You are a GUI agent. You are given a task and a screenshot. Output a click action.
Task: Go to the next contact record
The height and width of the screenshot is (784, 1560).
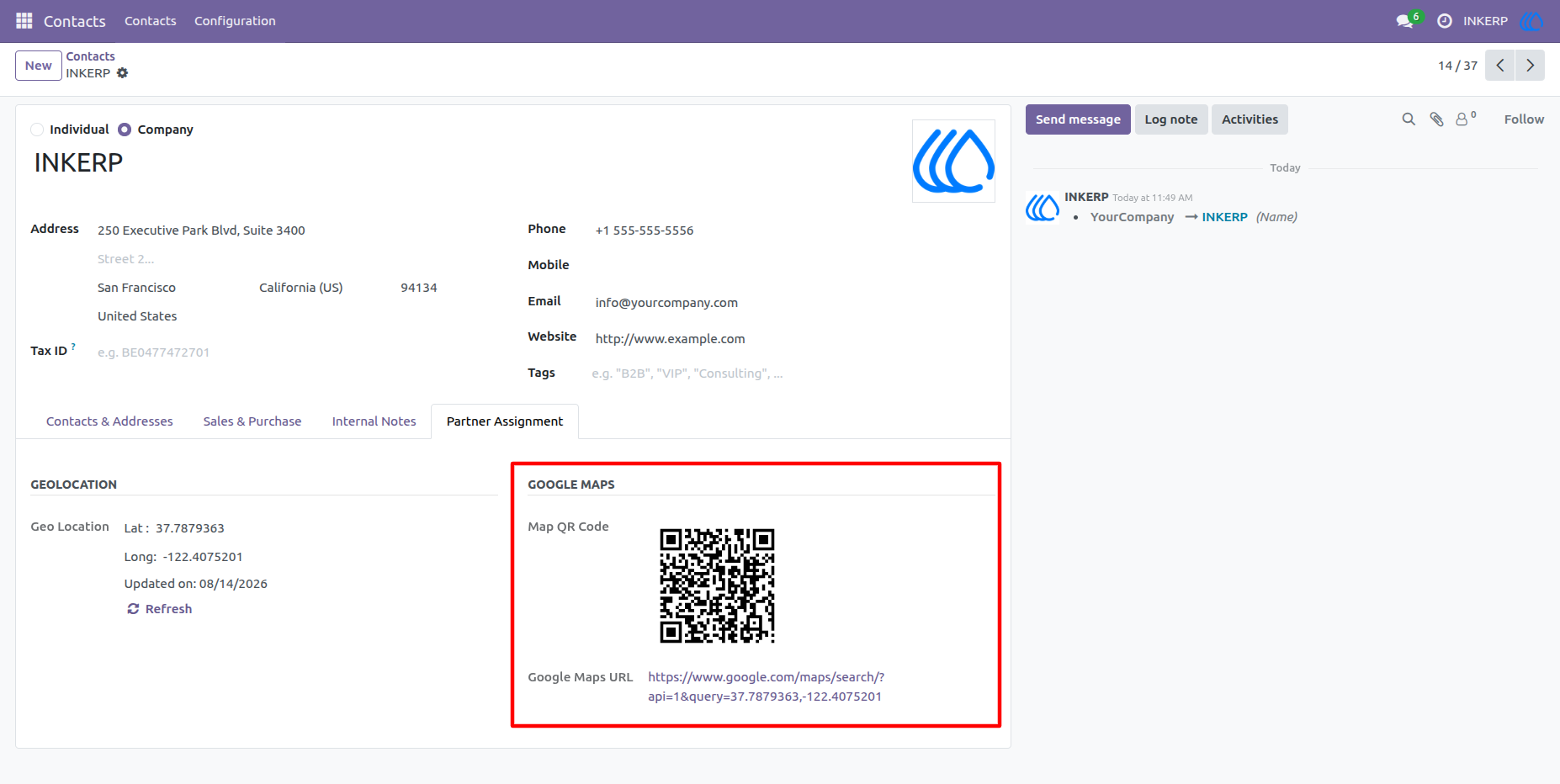pyautogui.click(x=1530, y=66)
